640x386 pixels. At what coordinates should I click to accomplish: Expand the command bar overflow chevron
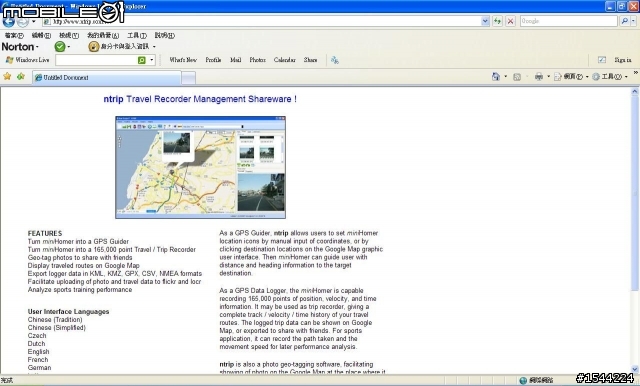point(636,73)
